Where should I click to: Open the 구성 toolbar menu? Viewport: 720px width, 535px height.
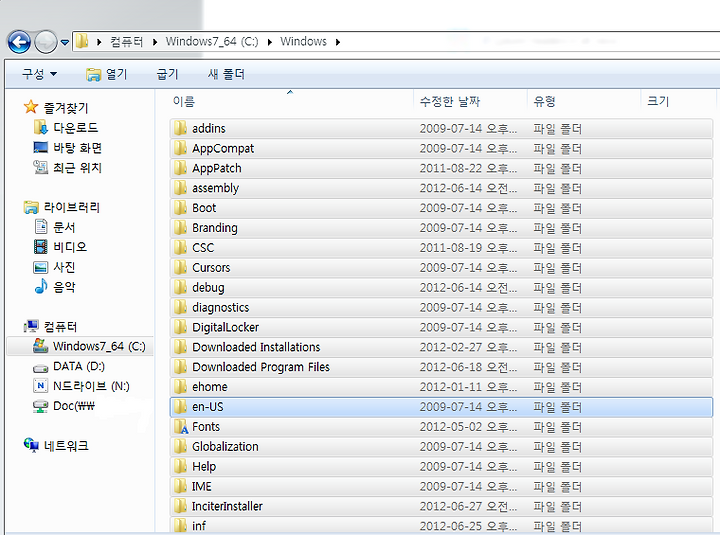[39, 74]
